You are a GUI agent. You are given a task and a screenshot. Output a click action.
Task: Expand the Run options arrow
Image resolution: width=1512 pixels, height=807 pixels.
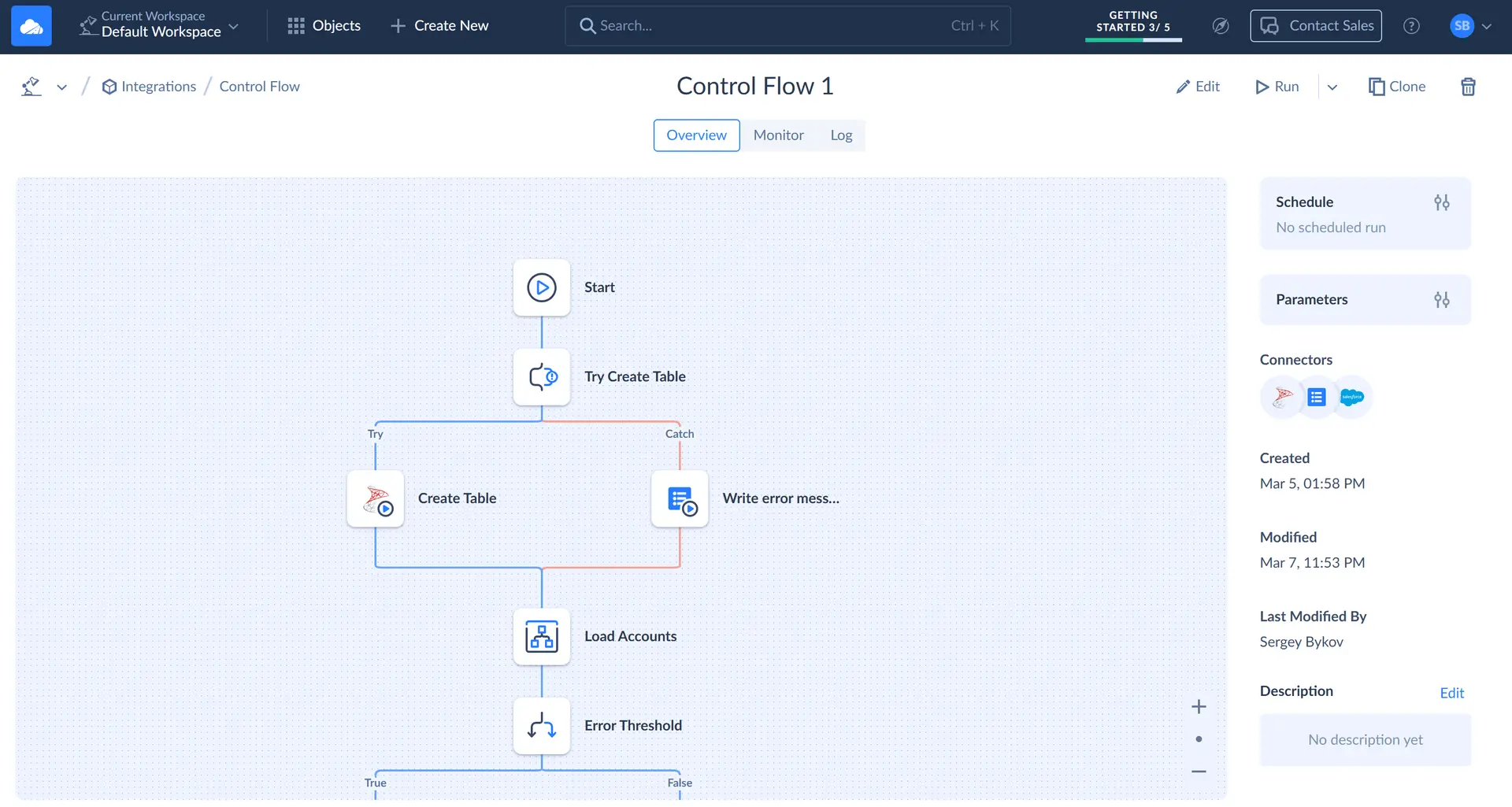[1332, 87]
